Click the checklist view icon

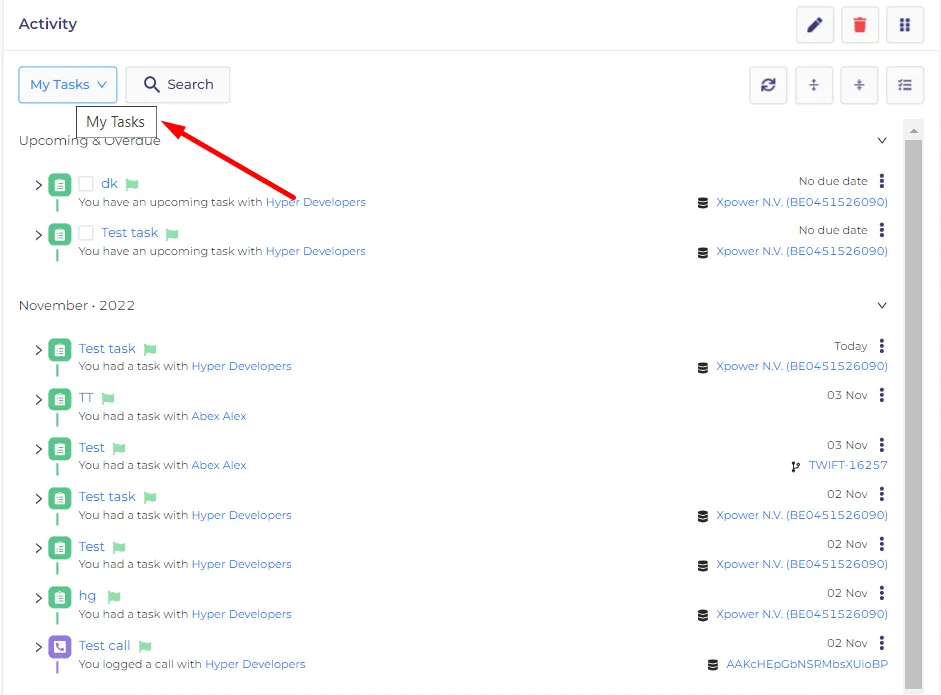[904, 85]
